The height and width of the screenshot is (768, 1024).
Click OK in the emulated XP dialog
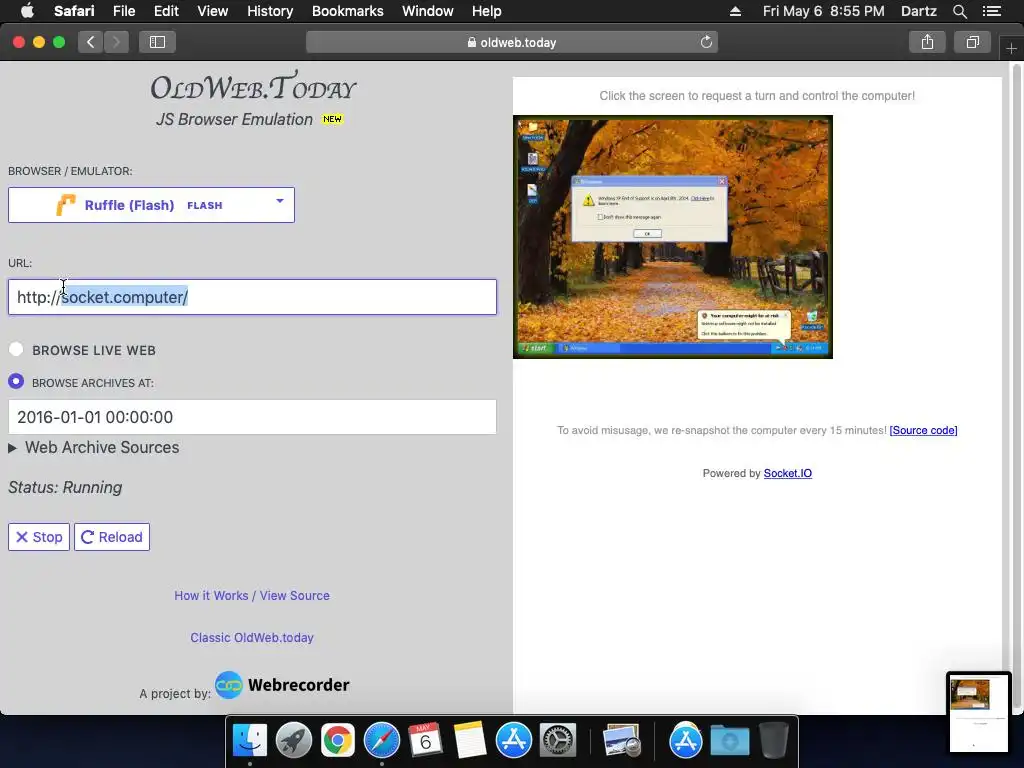click(x=647, y=233)
